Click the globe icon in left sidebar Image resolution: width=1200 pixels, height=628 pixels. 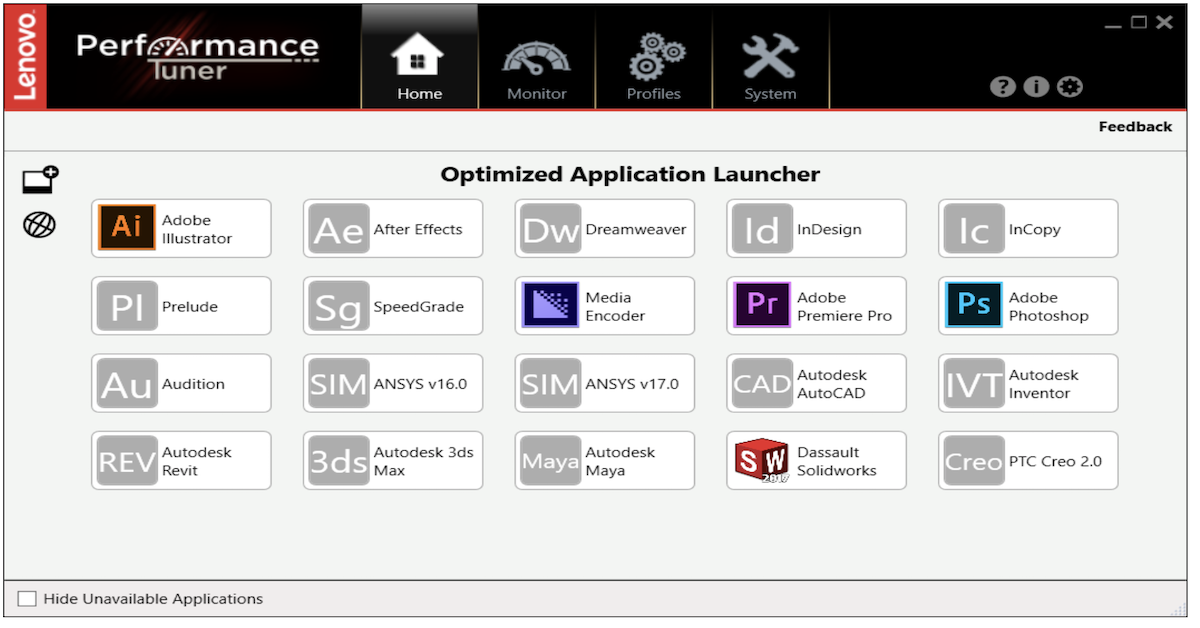pyautogui.click(x=40, y=225)
